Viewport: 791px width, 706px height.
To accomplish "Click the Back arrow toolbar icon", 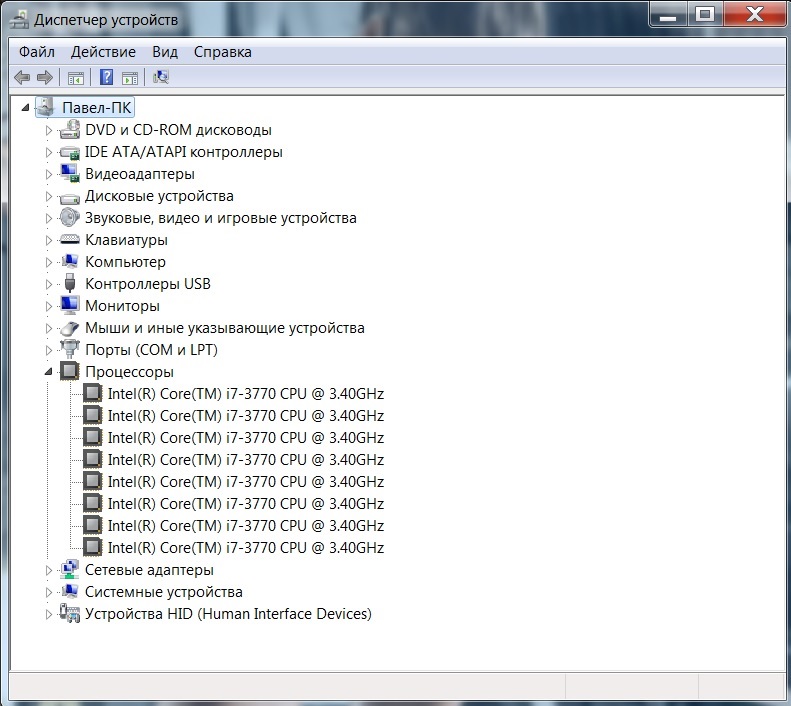I will point(22,78).
